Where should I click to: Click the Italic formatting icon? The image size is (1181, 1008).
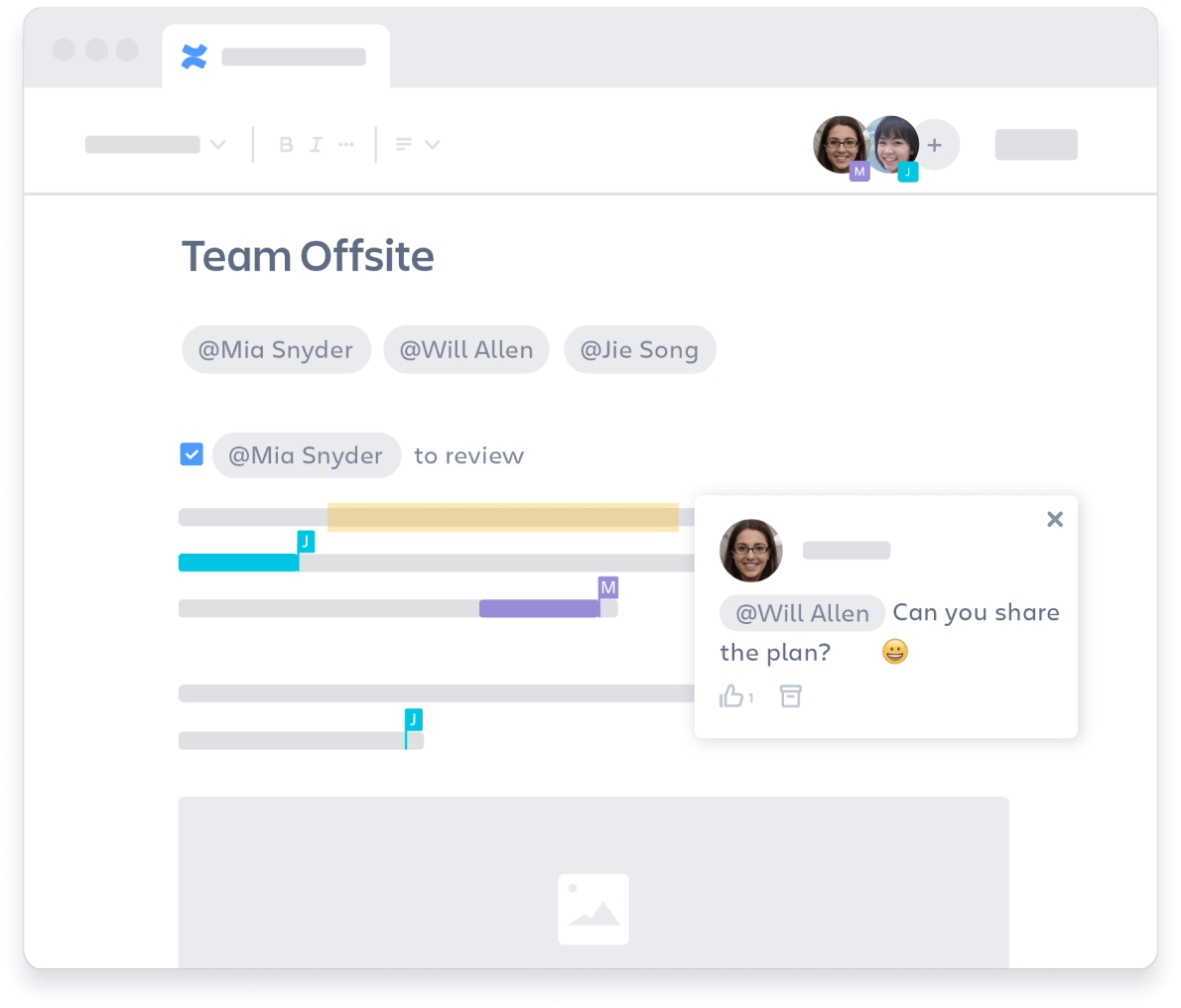pyautogui.click(x=316, y=145)
